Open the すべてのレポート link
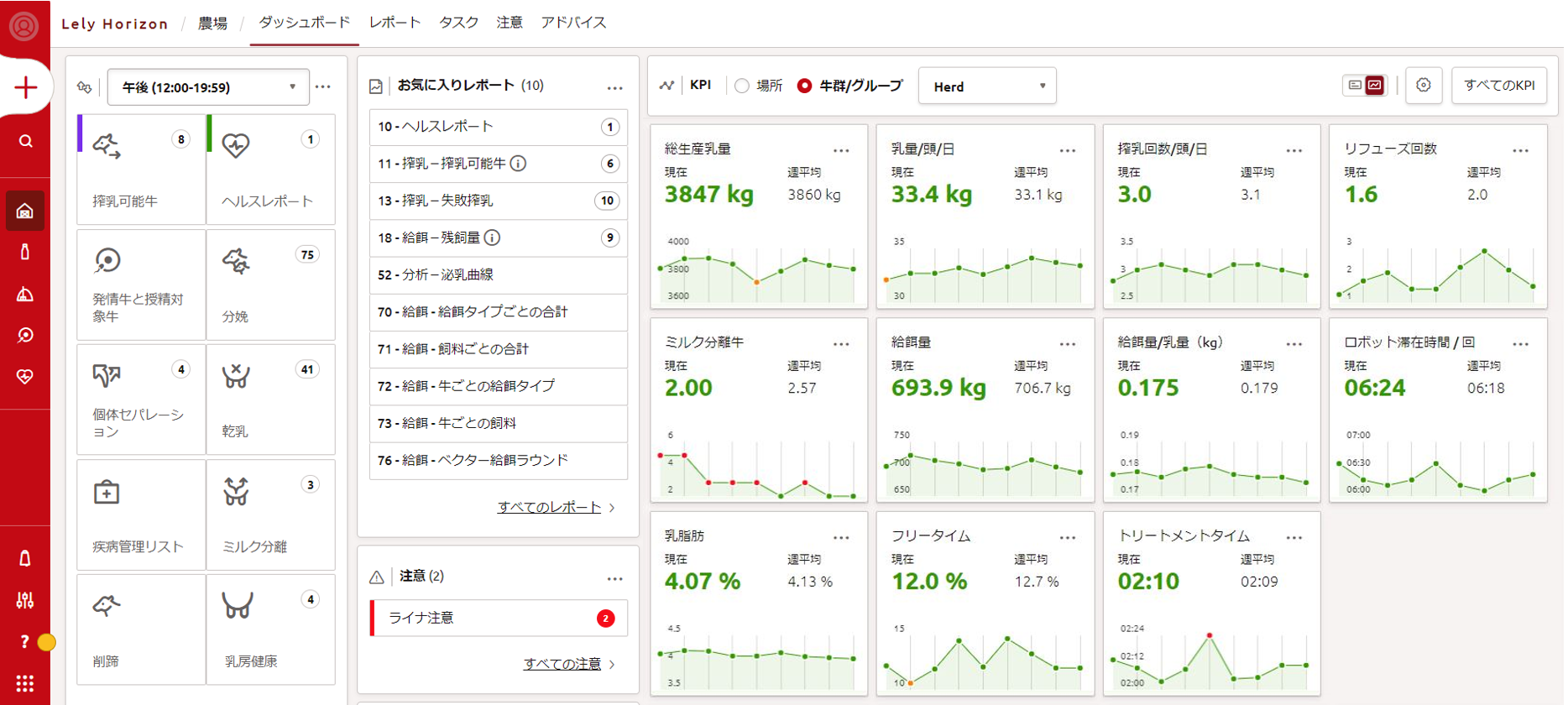 click(549, 507)
